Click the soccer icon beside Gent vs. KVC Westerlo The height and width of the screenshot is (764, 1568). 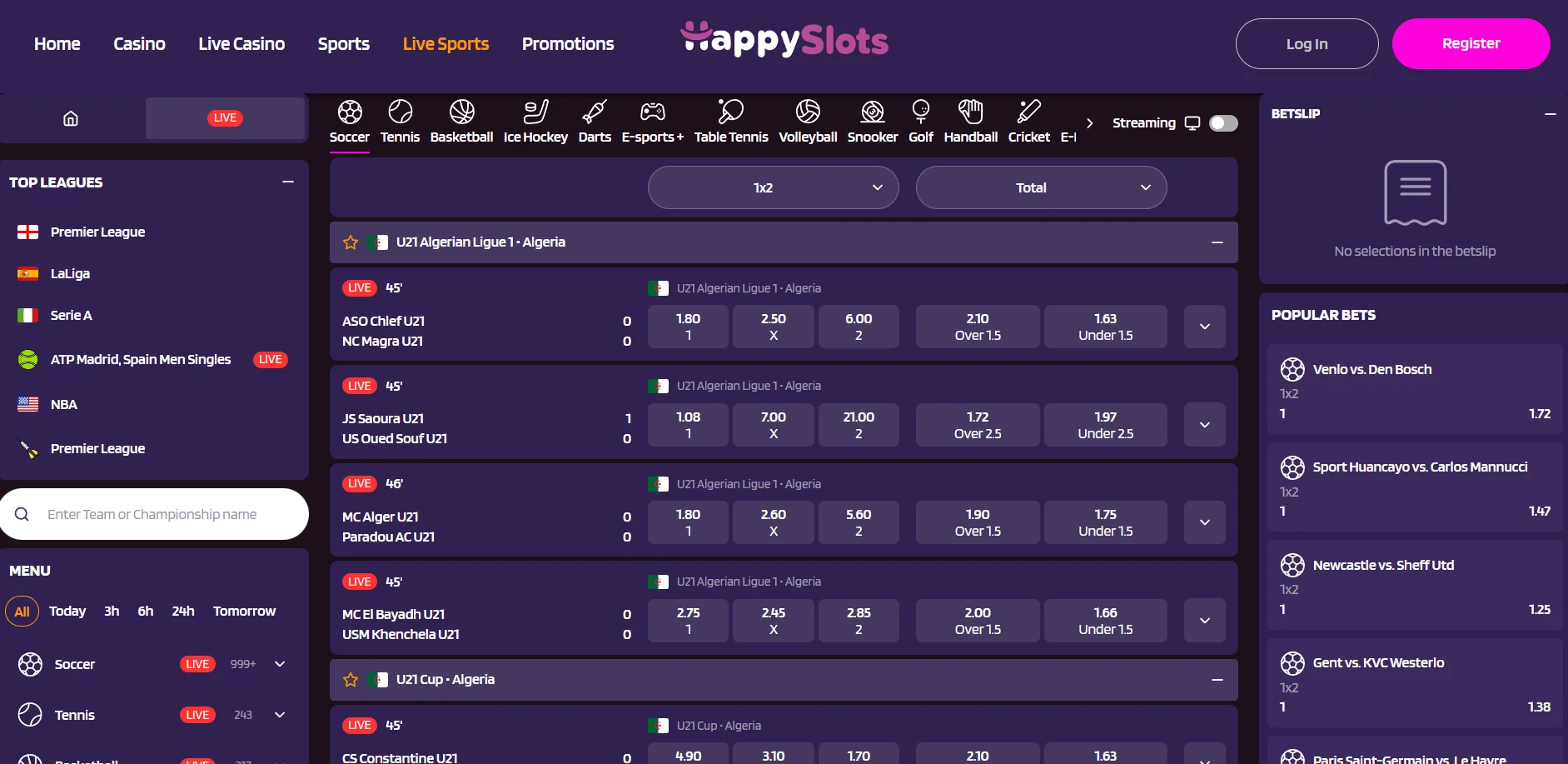click(1292, 663)
